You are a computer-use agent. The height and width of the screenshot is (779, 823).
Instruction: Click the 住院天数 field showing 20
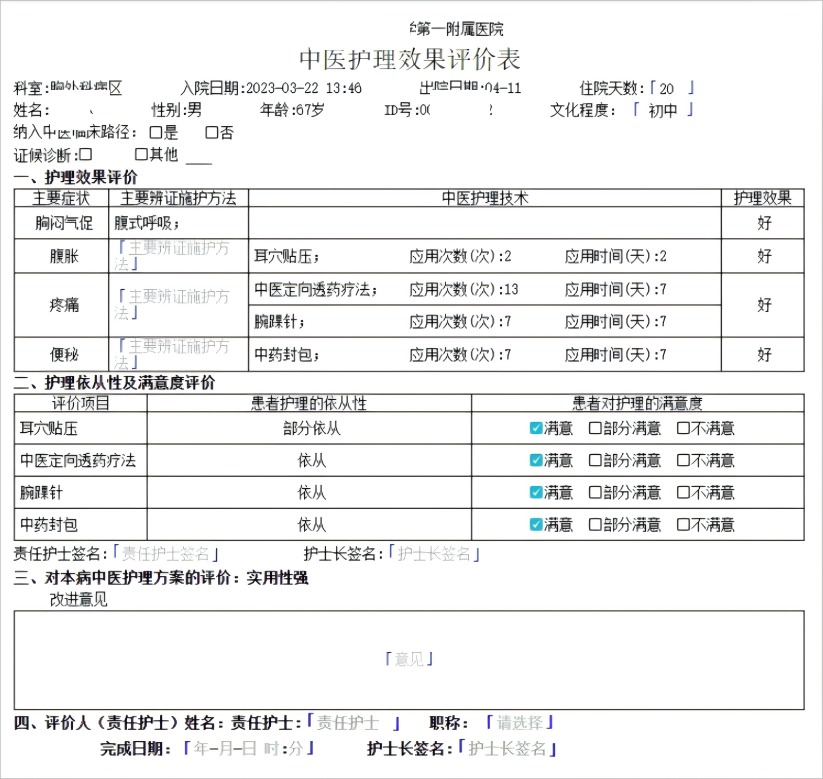pyautogui.click(x=669, y=88)
